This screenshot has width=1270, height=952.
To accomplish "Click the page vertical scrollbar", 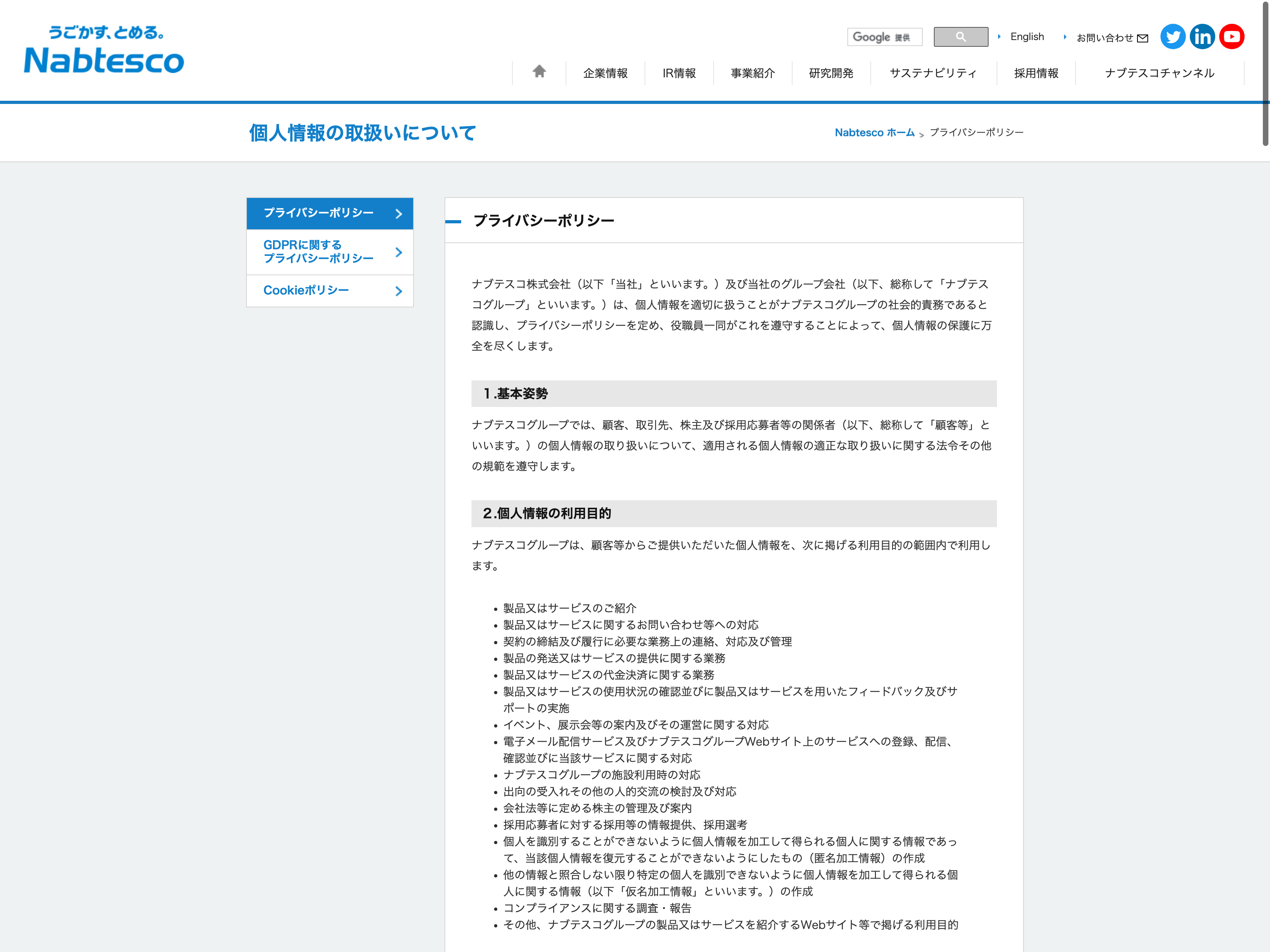I will (x=1265, y=75).
